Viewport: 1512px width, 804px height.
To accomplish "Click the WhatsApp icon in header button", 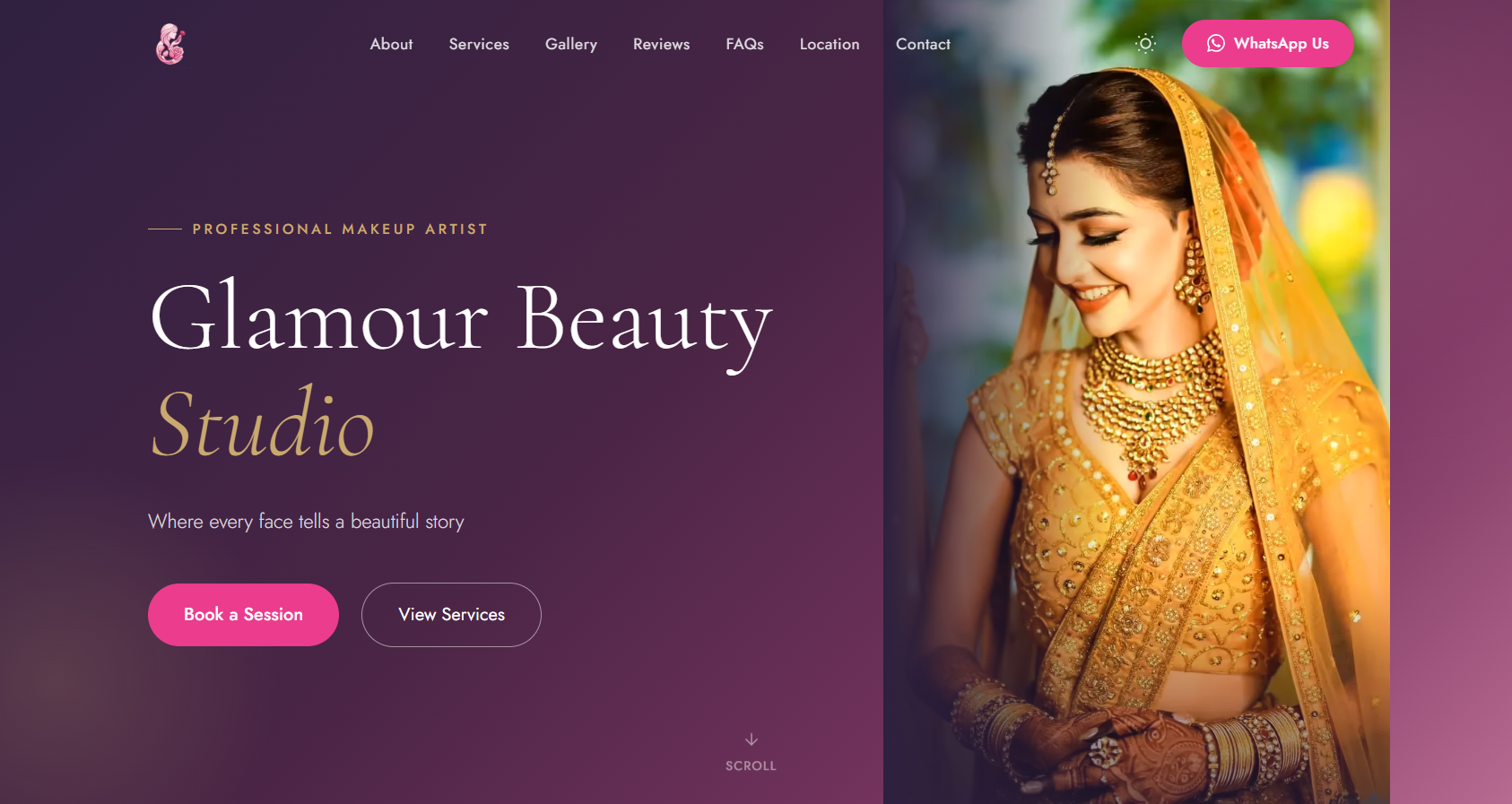I will [x=1216, y=43].
